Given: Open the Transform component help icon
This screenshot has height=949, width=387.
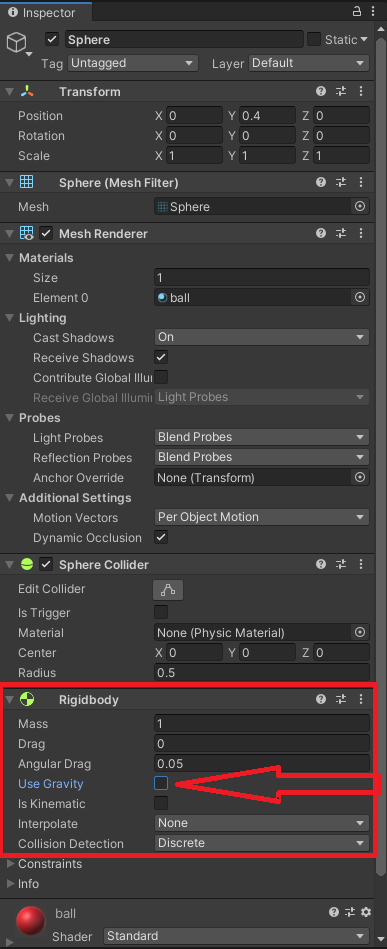Looking at the screenshot, I should tap(321, 91).
